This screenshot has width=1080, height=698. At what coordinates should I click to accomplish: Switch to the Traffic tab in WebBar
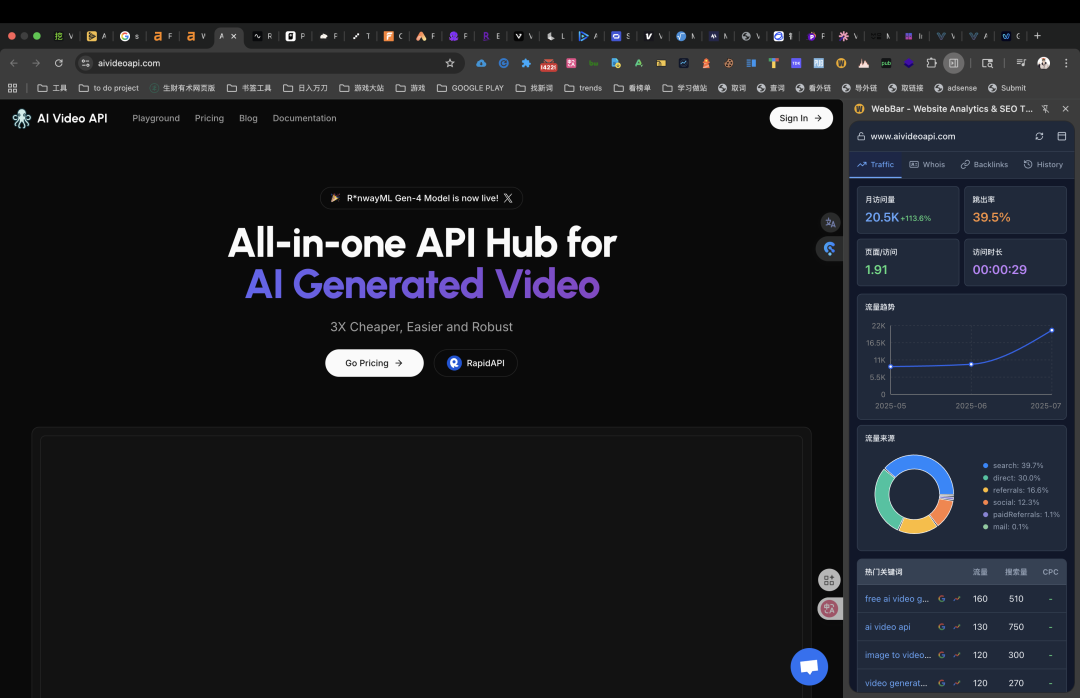[x=875, y=165]
